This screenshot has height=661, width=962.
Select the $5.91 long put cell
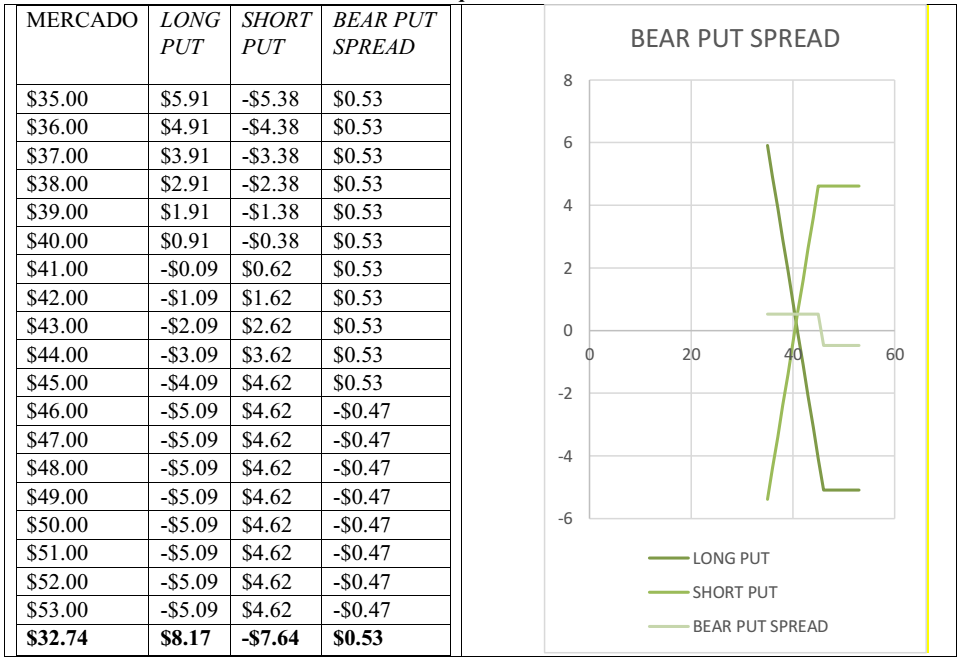click(x=184, y=99)
